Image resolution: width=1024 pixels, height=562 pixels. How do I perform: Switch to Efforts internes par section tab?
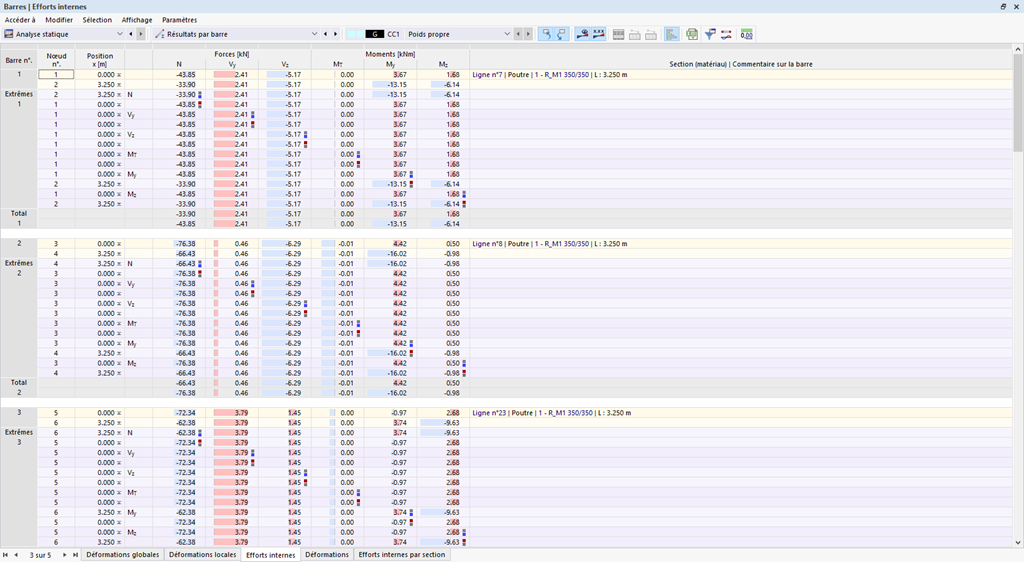402,555
